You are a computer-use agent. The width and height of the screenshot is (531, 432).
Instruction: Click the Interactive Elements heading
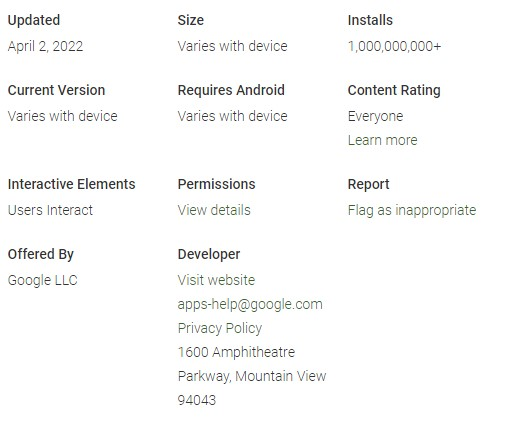click(x=71, y=184)
